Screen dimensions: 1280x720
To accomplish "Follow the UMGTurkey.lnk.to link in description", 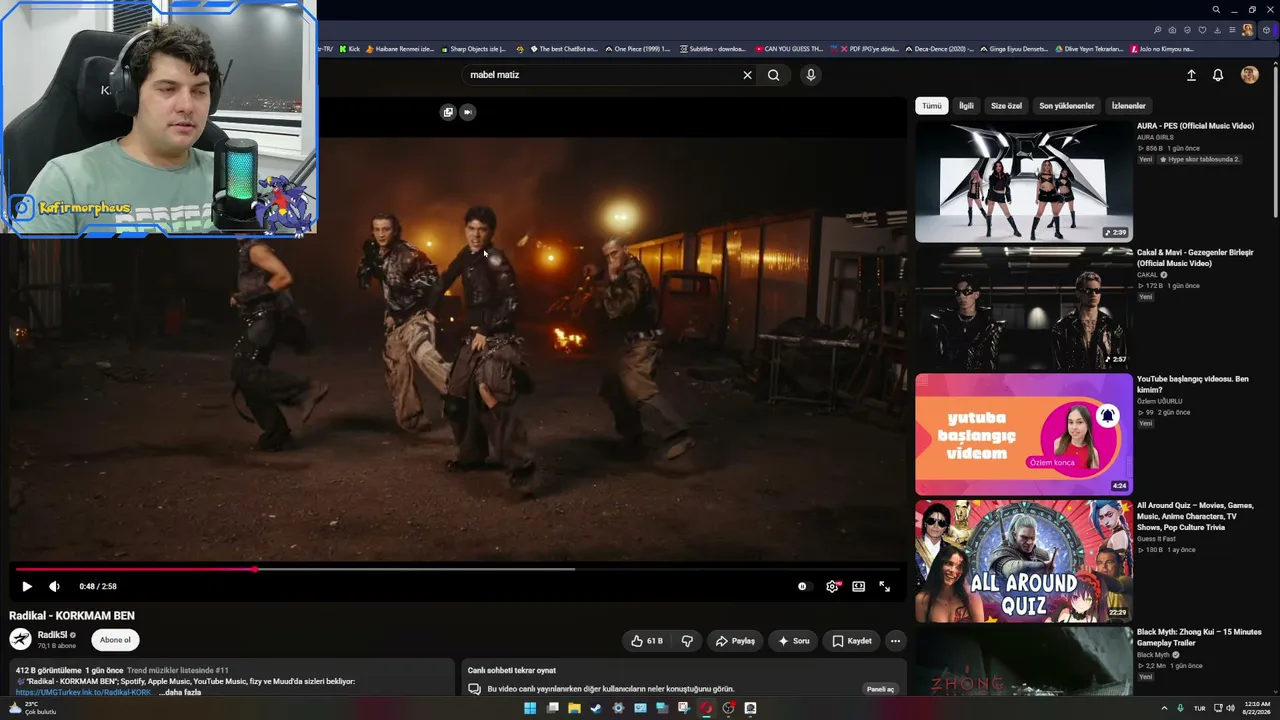I will click(x=84, y=692).
